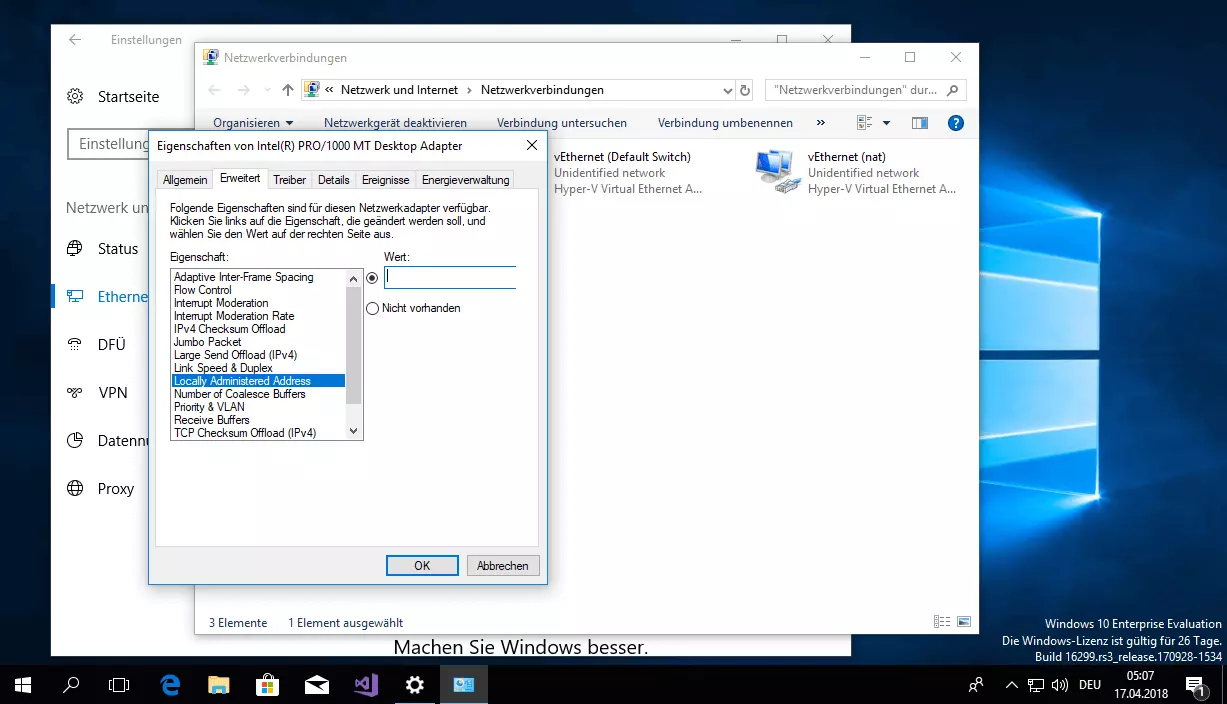Click Netzwerk und Internet breadcrumb

coord(397,90)
